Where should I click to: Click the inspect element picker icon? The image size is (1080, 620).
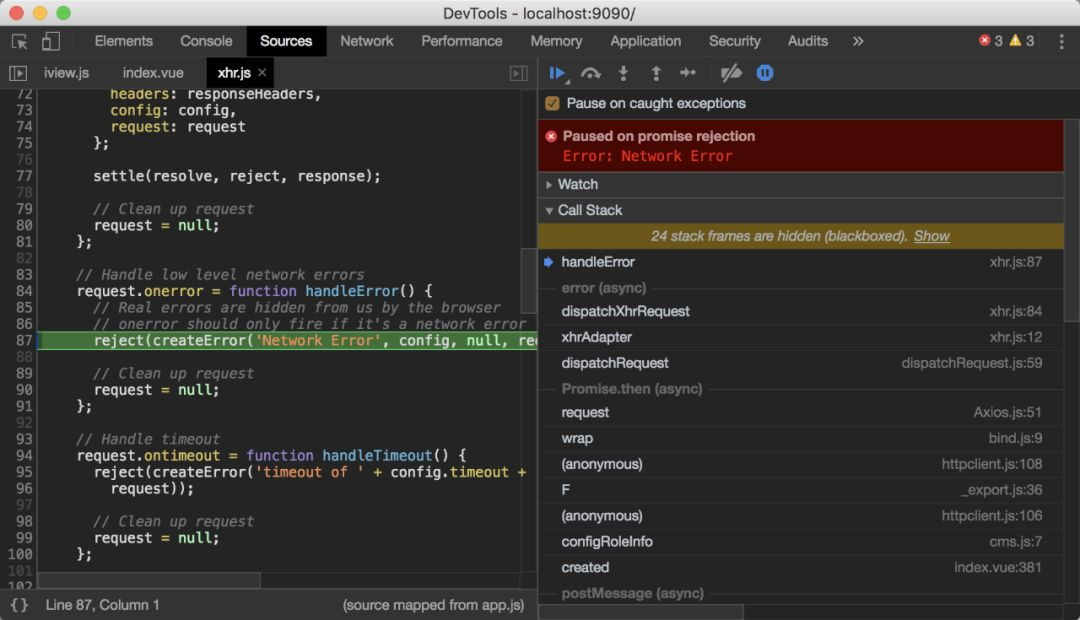click(19, 41)
